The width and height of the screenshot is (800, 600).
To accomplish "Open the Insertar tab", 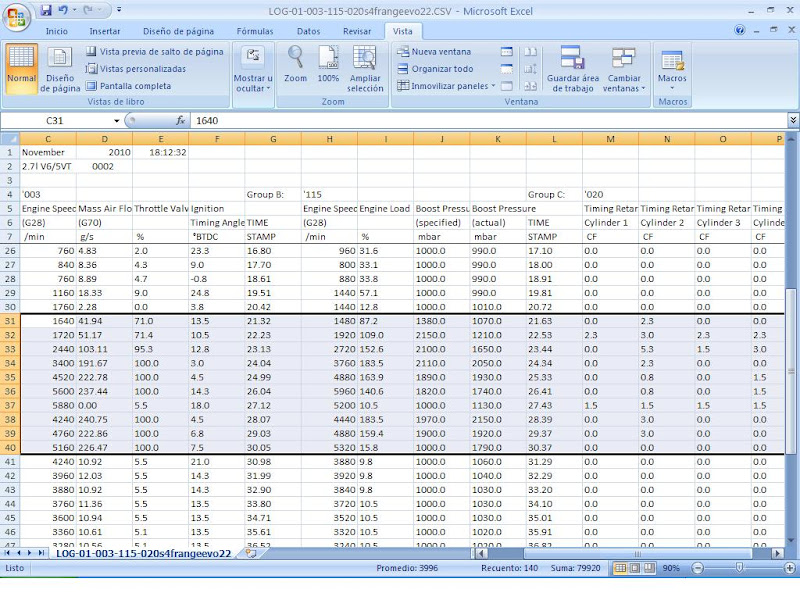I will tap(105, 31).
